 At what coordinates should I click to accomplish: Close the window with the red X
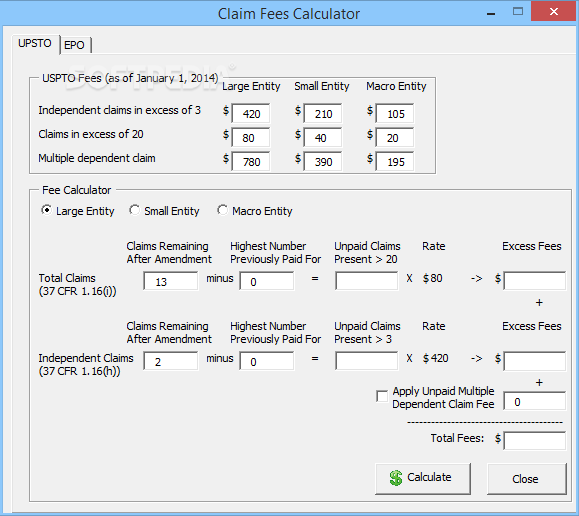pos(554,11)
